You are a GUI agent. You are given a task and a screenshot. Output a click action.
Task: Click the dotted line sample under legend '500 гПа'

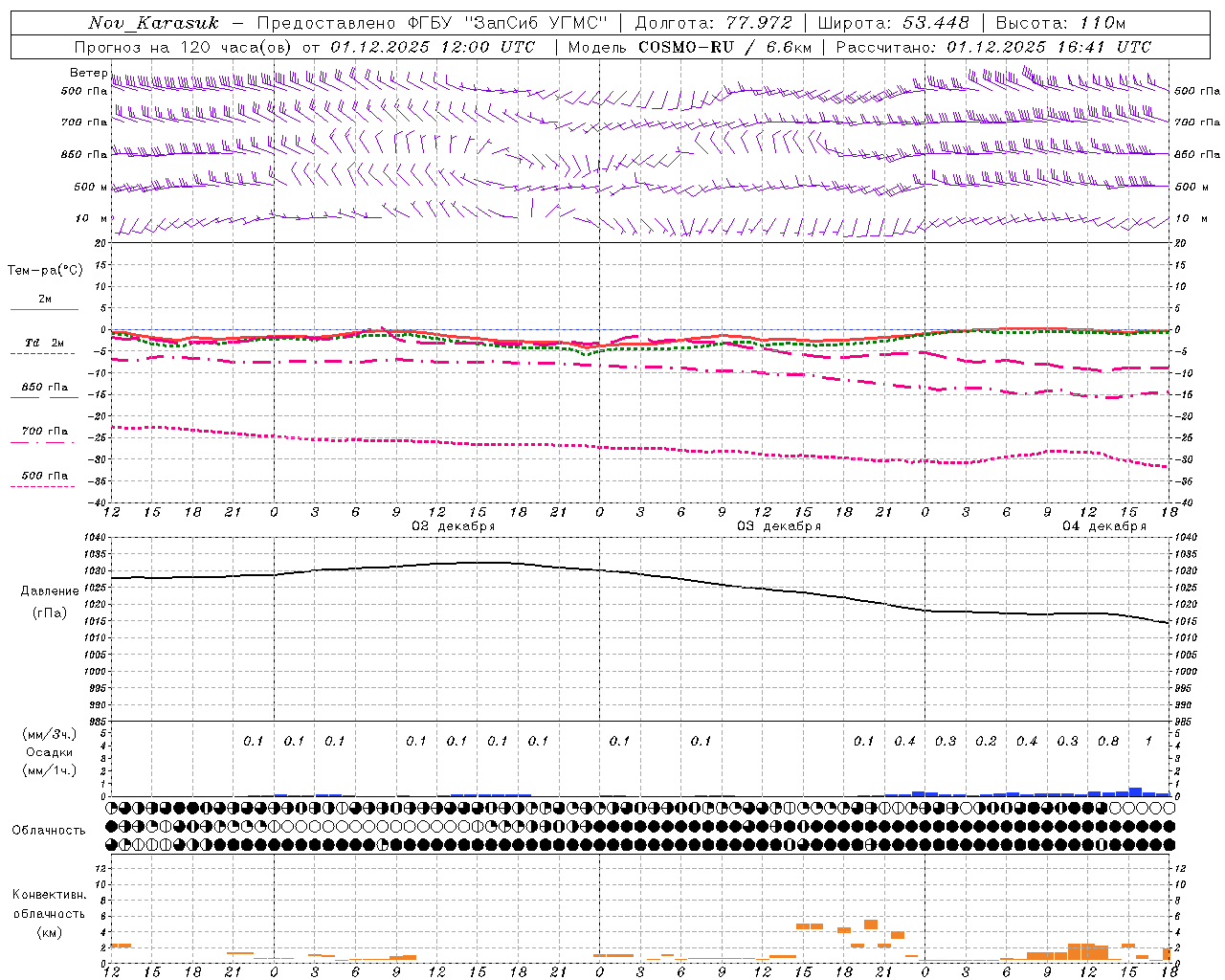pos(42,487)
